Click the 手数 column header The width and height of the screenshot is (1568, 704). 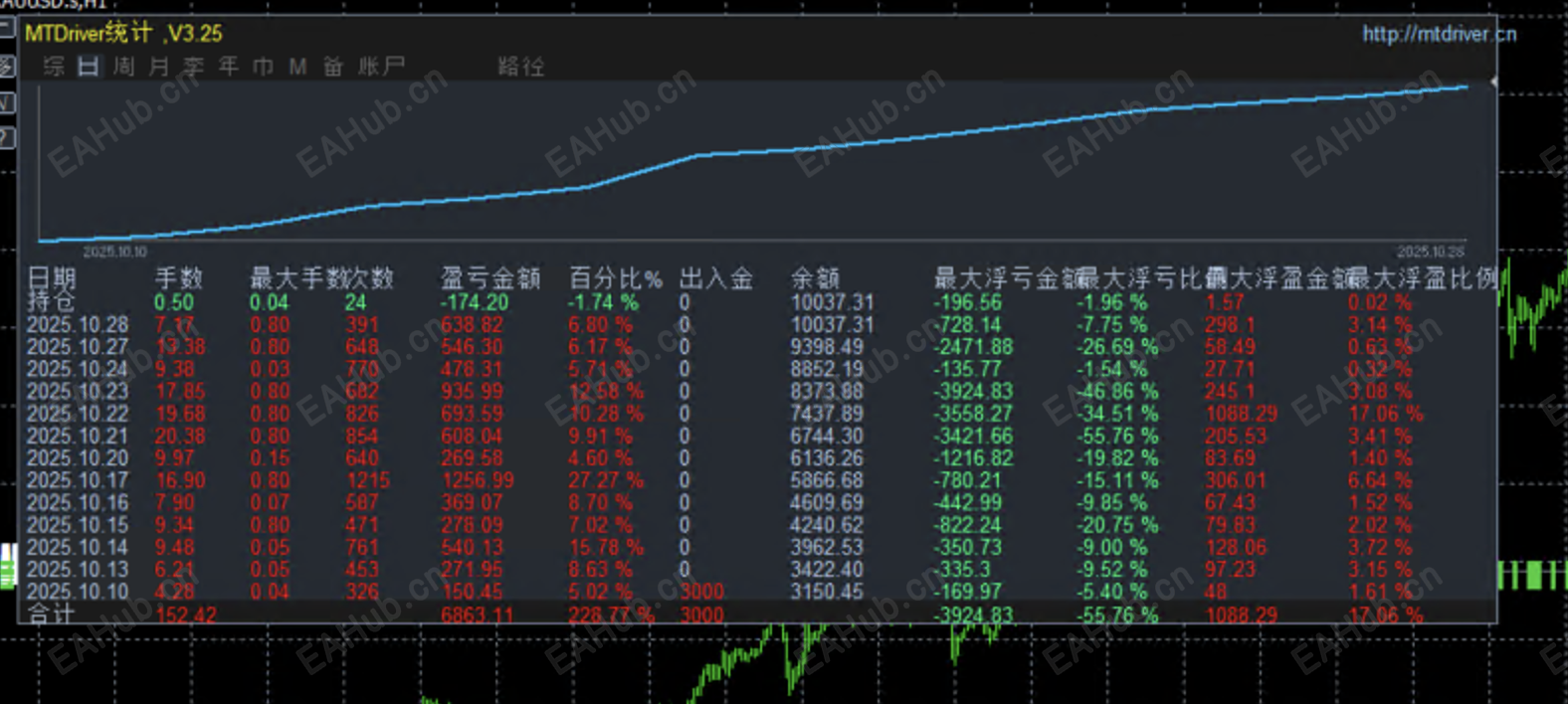pyautogui.click(x=179, y=278)
